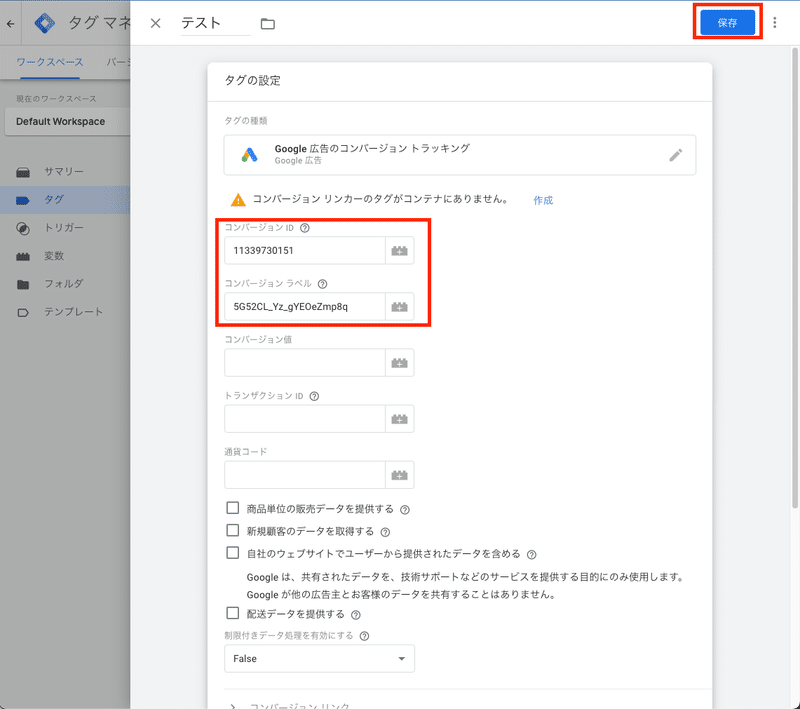800x709 pixels.
Task: Click the コンバージョン ID input field
Action: [x=305, y=250]
